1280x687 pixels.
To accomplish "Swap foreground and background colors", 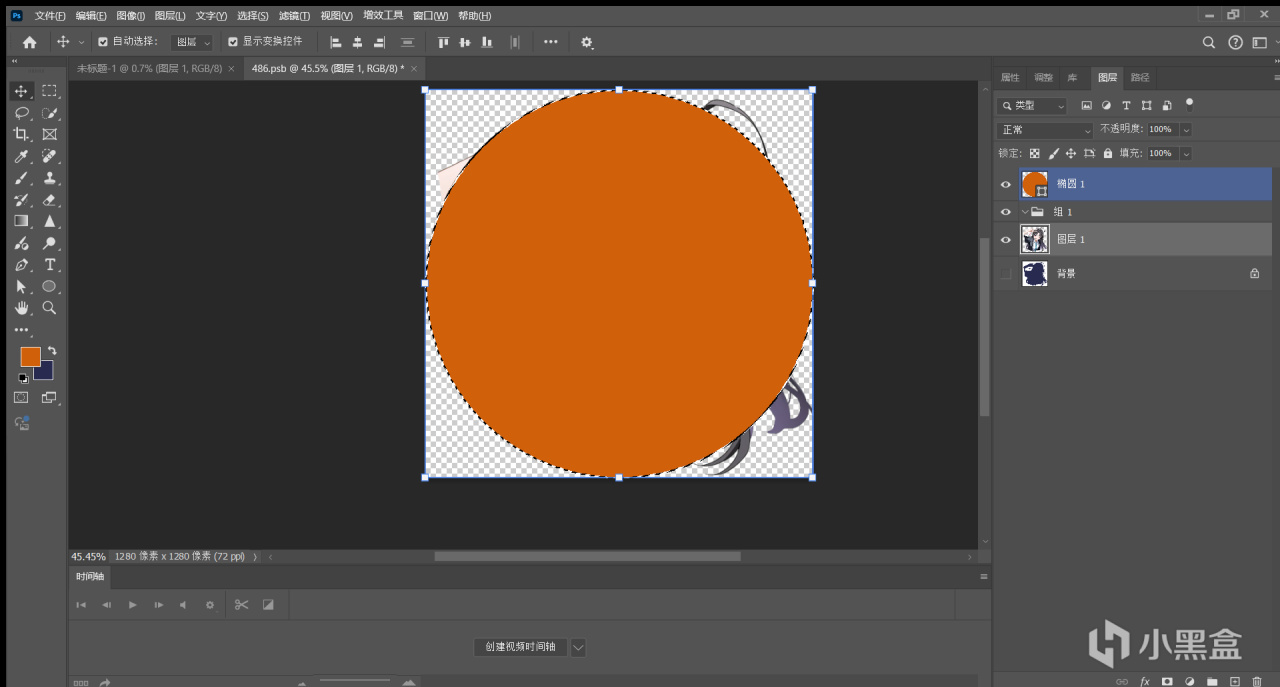I will pos(52,351).
